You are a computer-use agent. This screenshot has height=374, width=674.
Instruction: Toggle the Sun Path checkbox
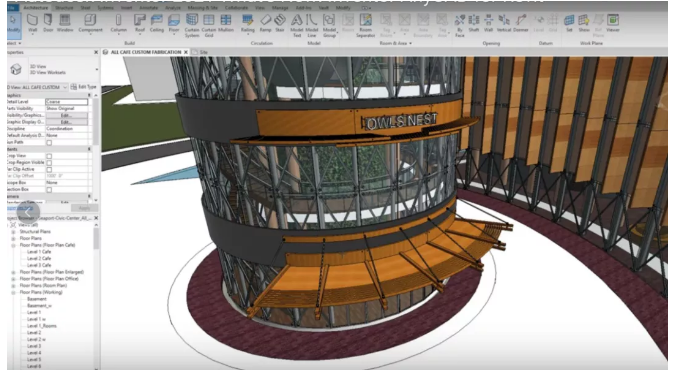[x=49, y=142]
